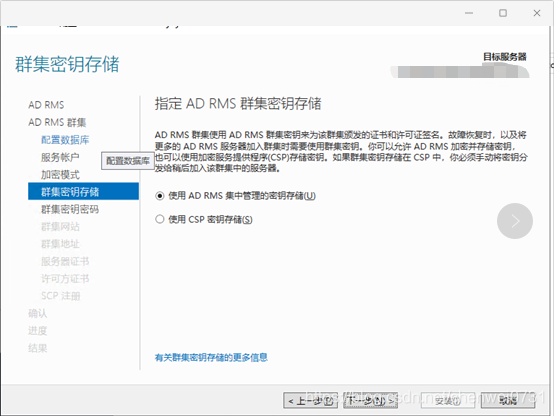
Task: Maximize the wizard window
Action: tap(503, 13)
